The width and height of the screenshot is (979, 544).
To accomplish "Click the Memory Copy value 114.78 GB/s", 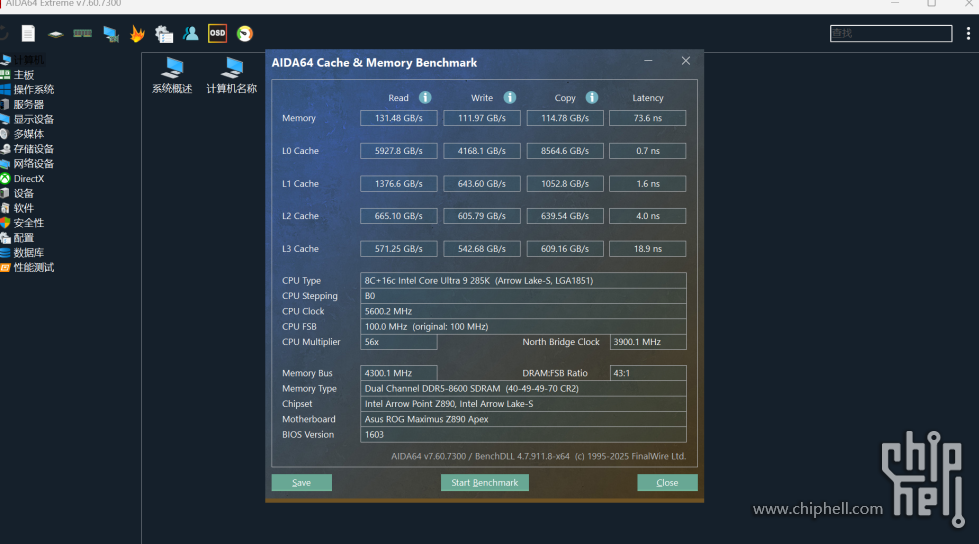I will point(565,118).
